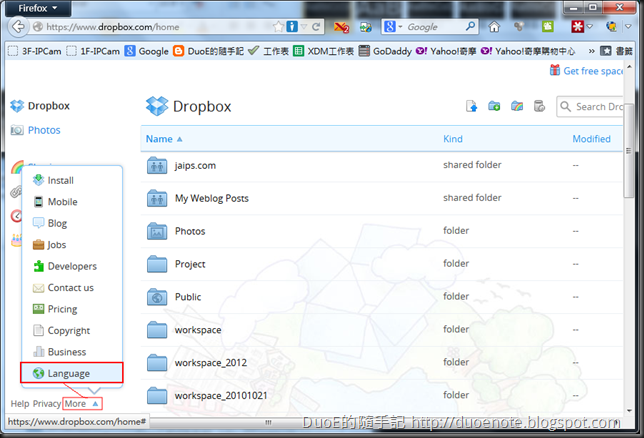Click the Upload file icon
Screen dimensions: 644x438
click(472, 106)
